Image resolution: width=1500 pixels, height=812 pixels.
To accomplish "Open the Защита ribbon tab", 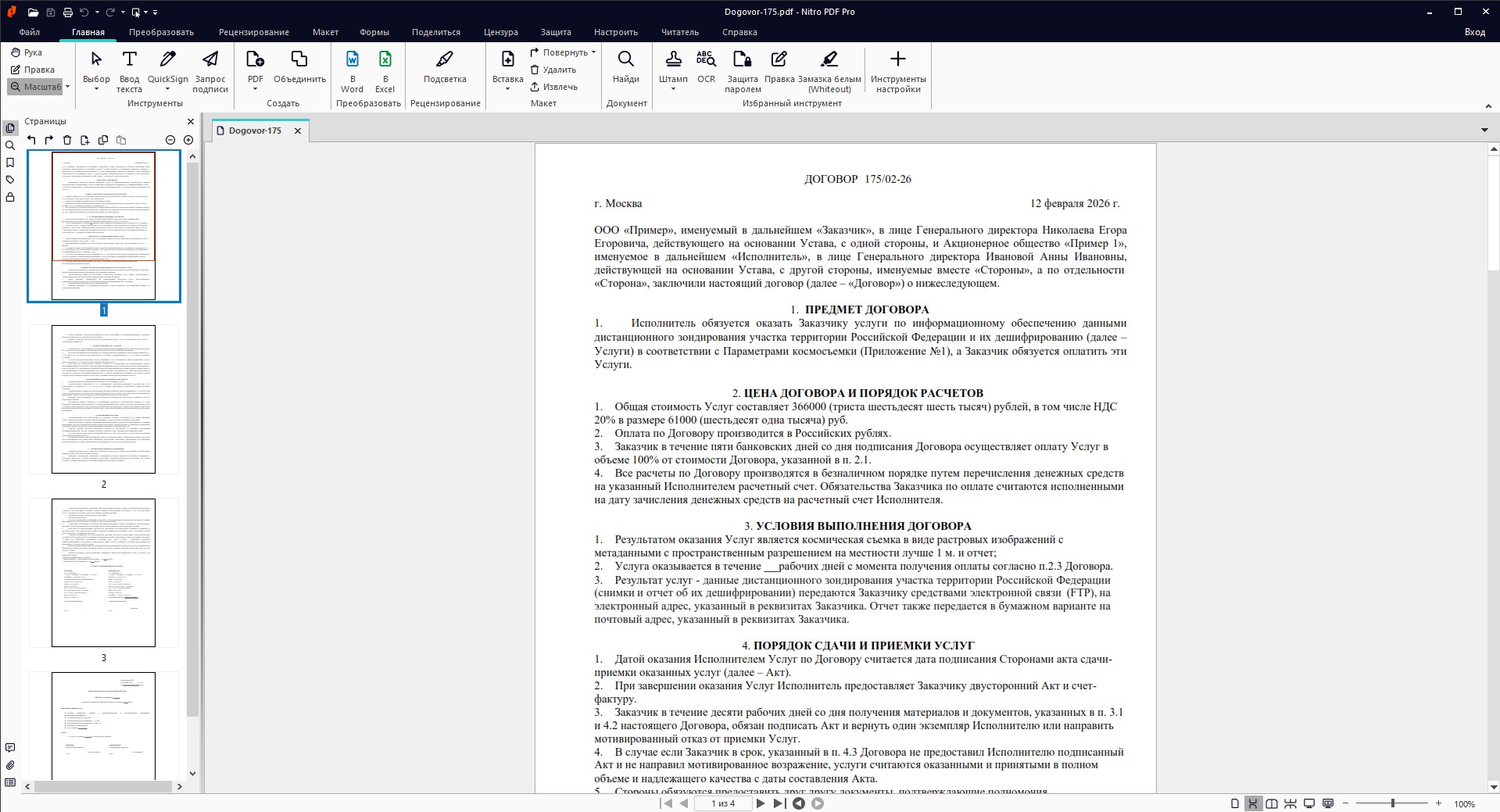I will pyautogui.click(x=556, y=32).
